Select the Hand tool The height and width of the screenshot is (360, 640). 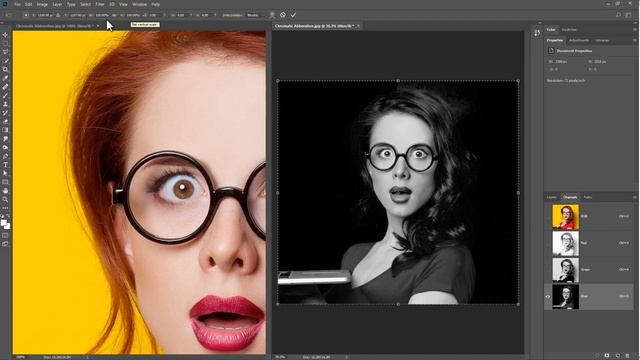(5, 191)
